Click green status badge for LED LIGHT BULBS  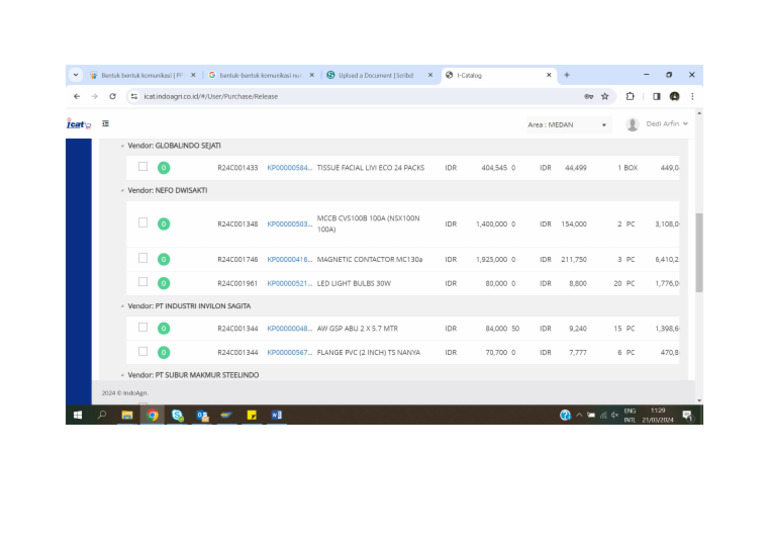164,283
